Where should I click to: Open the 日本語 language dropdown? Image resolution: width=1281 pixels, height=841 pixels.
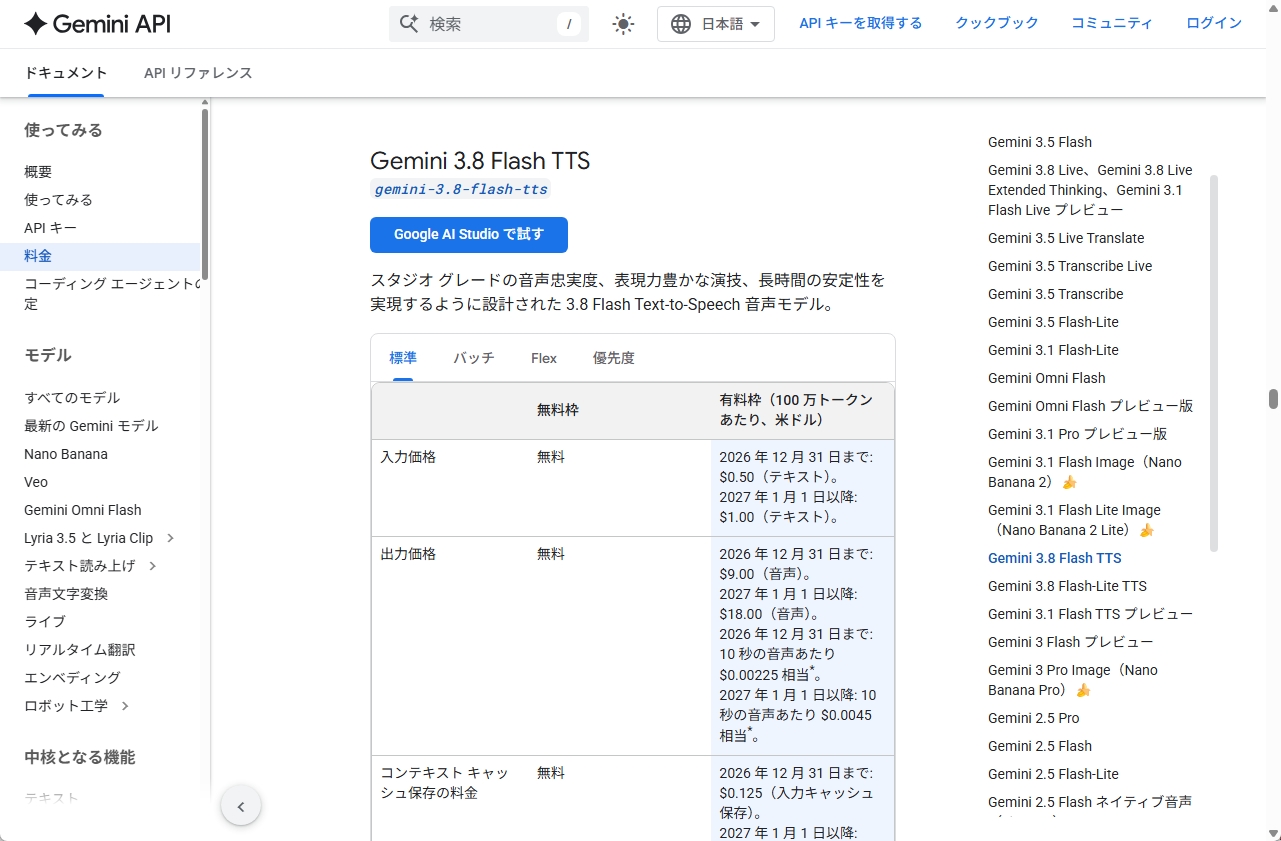click(716, 24)
